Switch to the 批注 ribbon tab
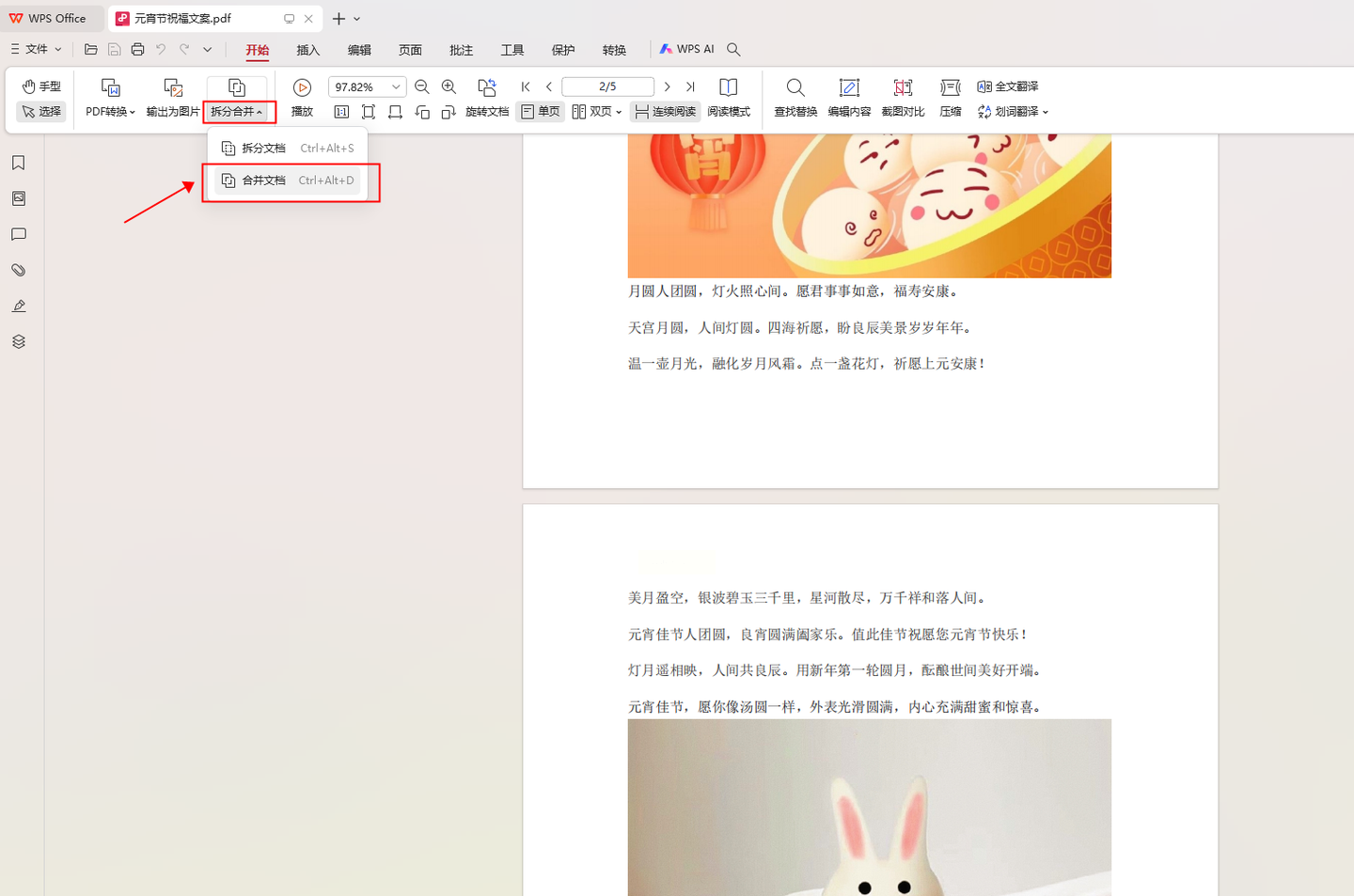The image size is (1354, 896). point(461,50)
